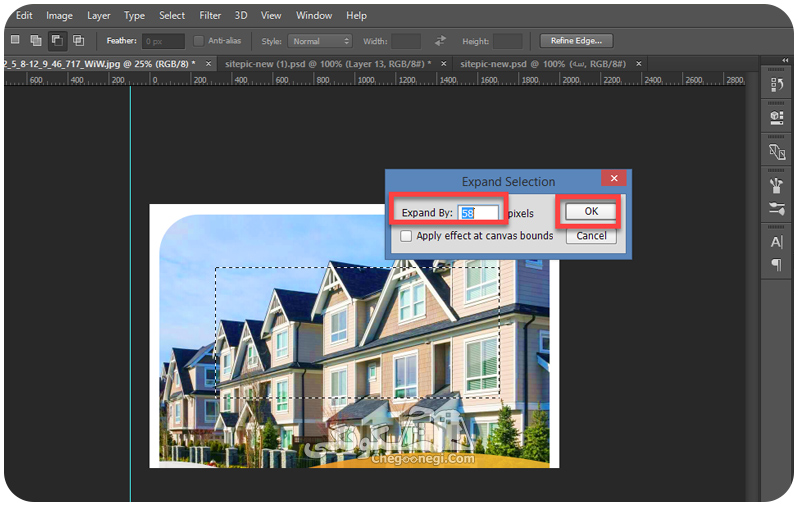
Task: Open the Character panel icon
Action: point(776,242)
